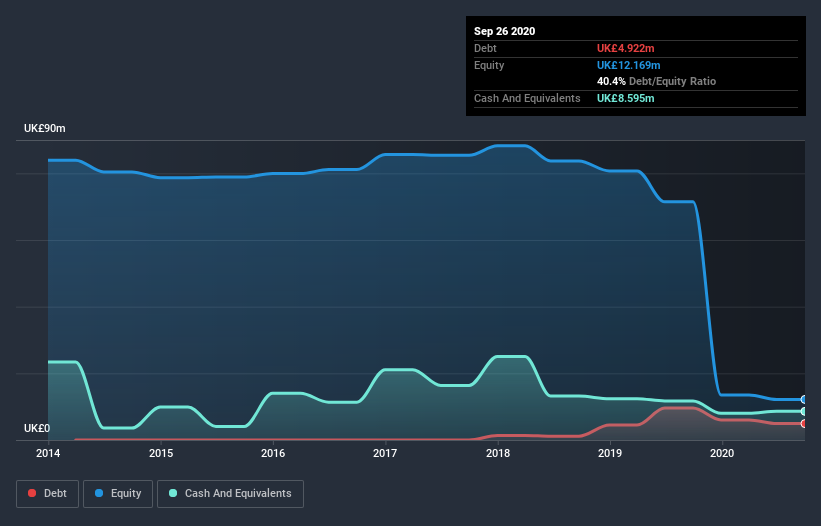Toggle the Debt legend button
This screenshot has width=821, height=526.
[x=47, y=494]
